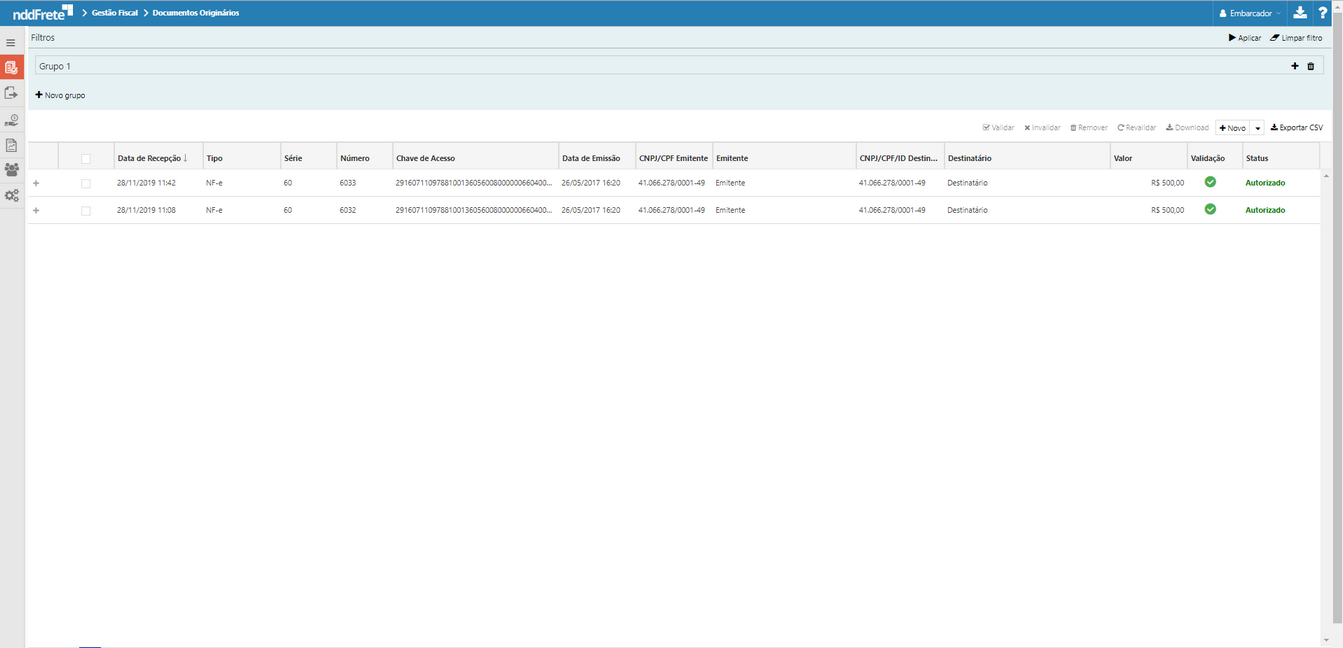Expand the row received at 28/11/2019 11:42
This screenshot has height=648, width=1343.
36,183
